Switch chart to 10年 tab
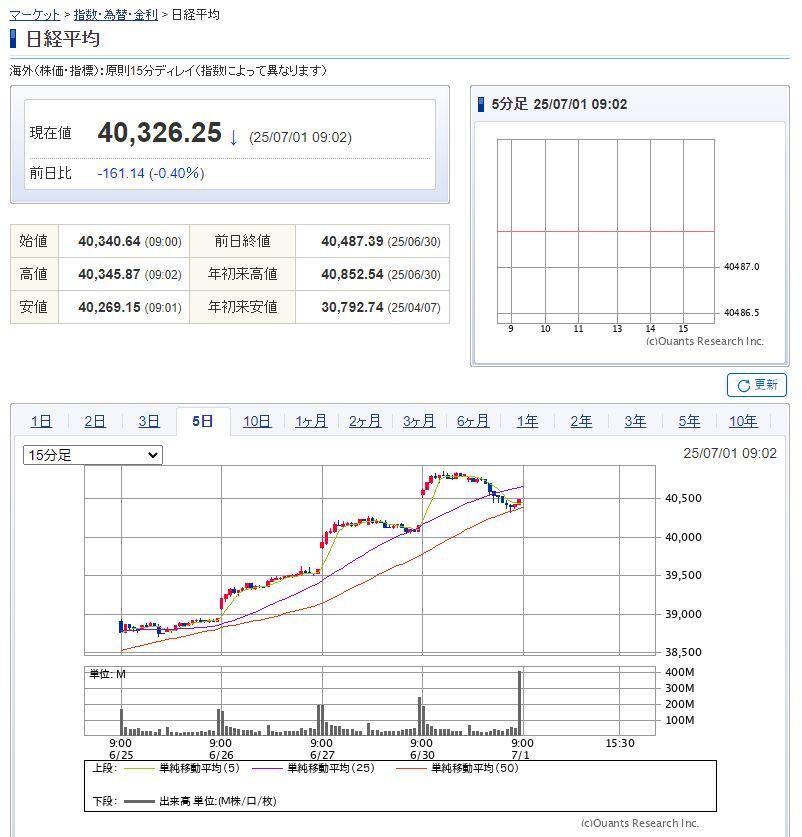Image resolution: width=802 pixels, height=837 pixels. tap(743, 421)
